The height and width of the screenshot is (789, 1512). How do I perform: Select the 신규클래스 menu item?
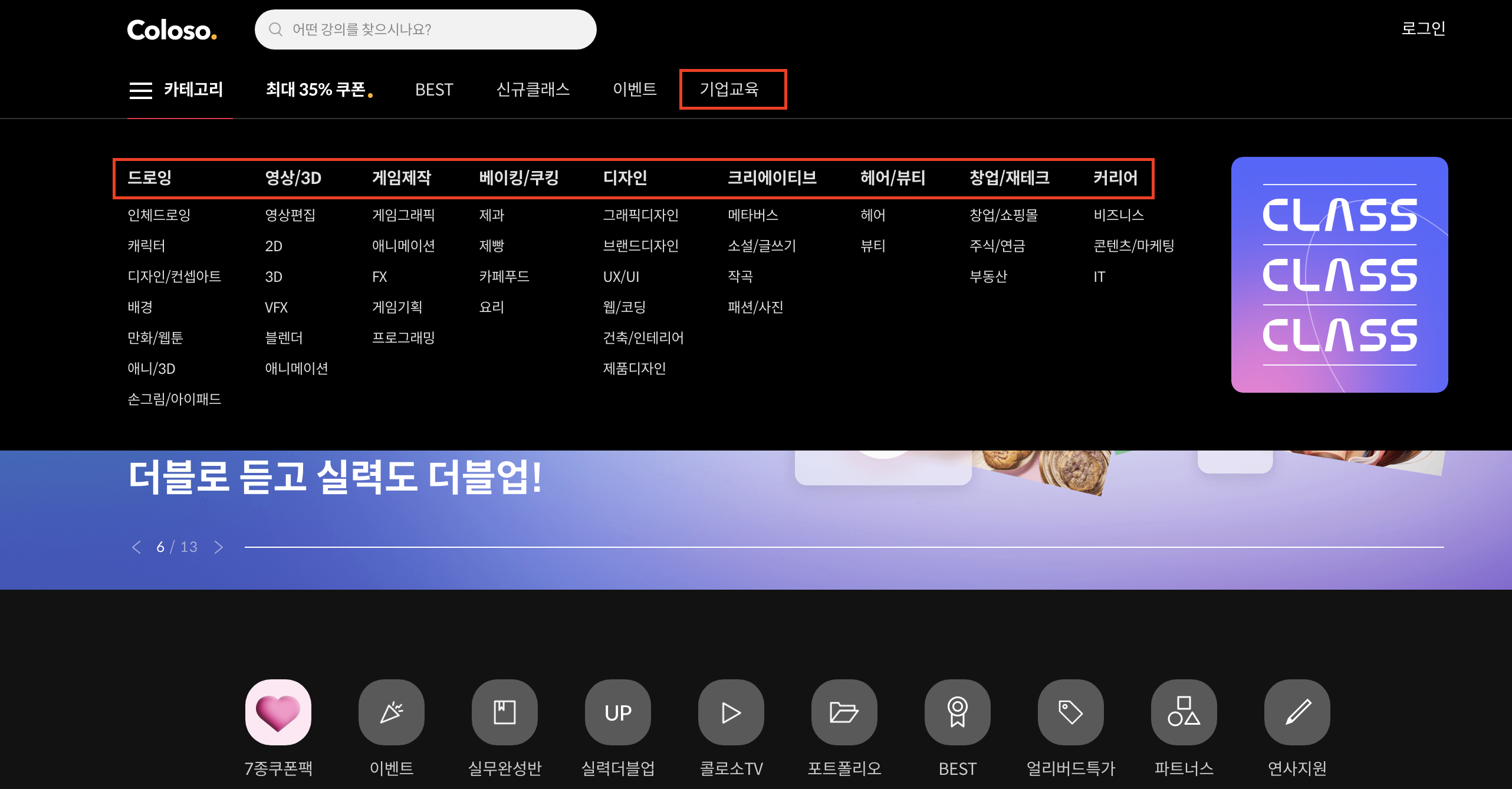coord(533,90)
